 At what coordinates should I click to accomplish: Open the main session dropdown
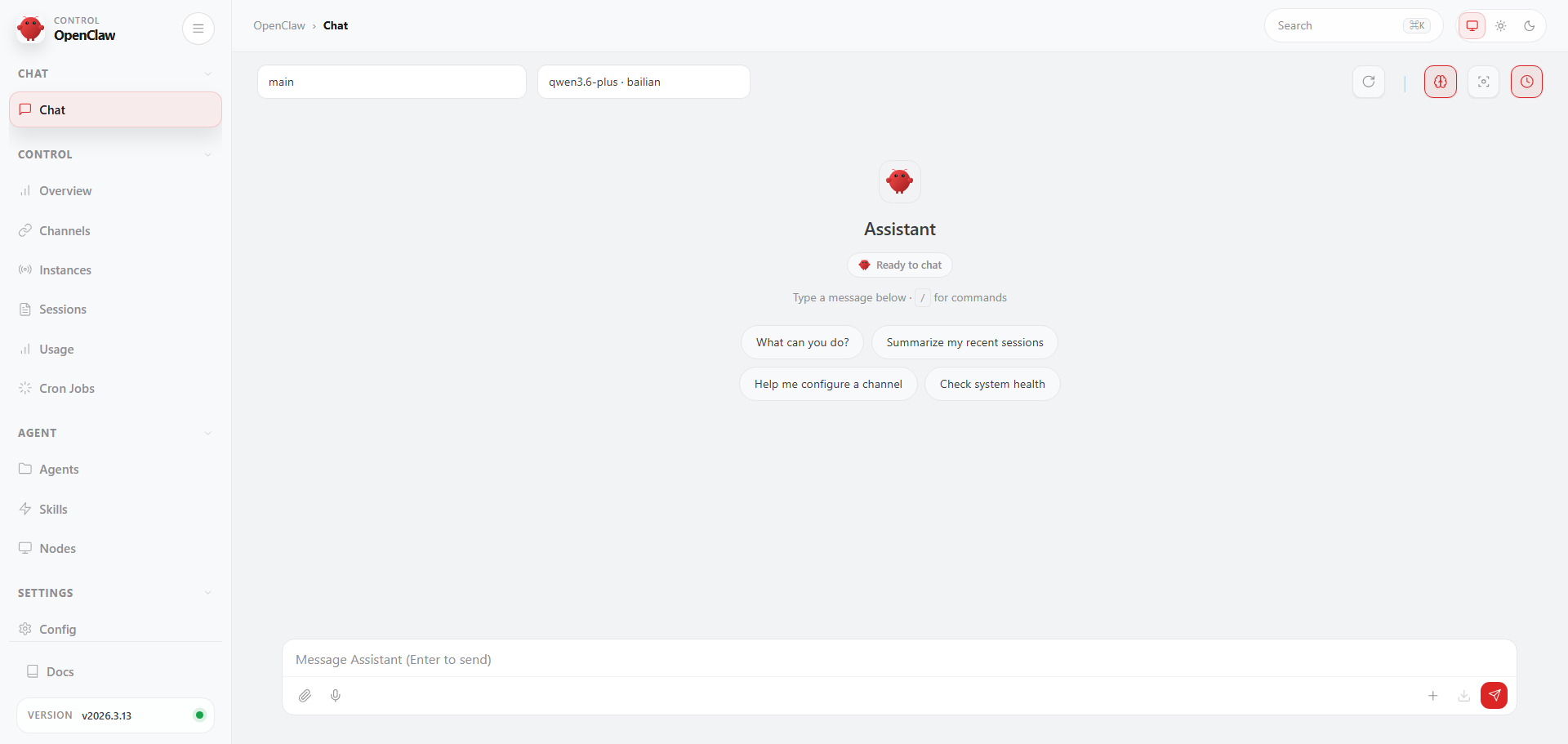(x=392, y=82)
